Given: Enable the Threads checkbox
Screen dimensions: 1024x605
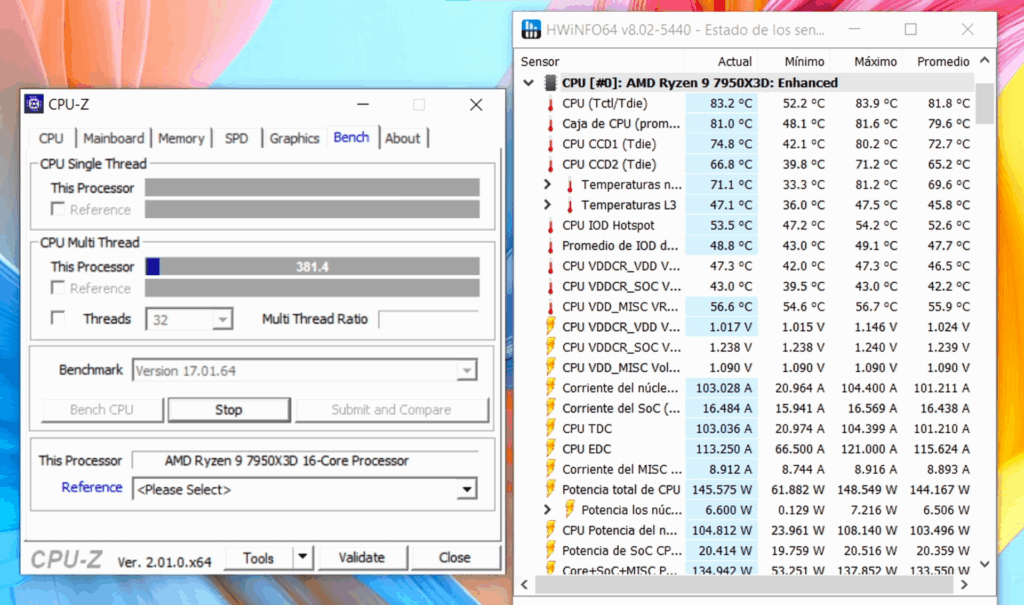Looking at the screenshot, I should (59, 319).
